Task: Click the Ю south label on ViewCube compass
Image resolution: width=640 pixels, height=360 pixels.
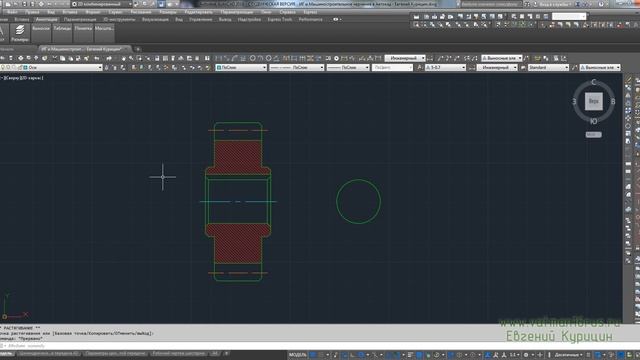Action: (594, 121)
